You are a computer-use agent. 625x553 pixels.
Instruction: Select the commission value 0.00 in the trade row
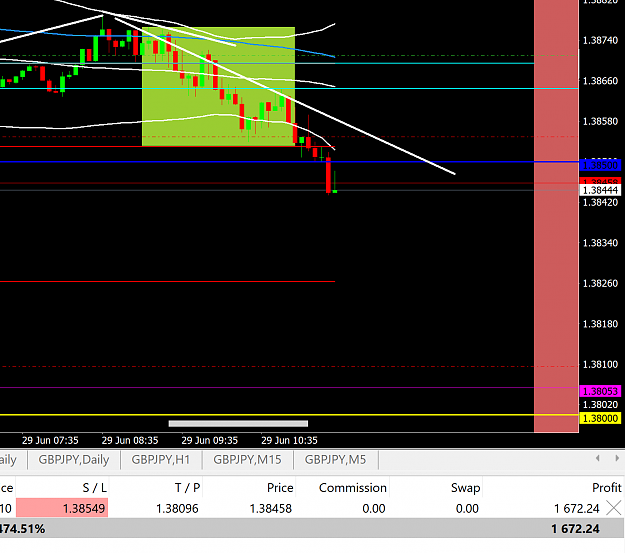pyautogui.click(x=374, y=508)
